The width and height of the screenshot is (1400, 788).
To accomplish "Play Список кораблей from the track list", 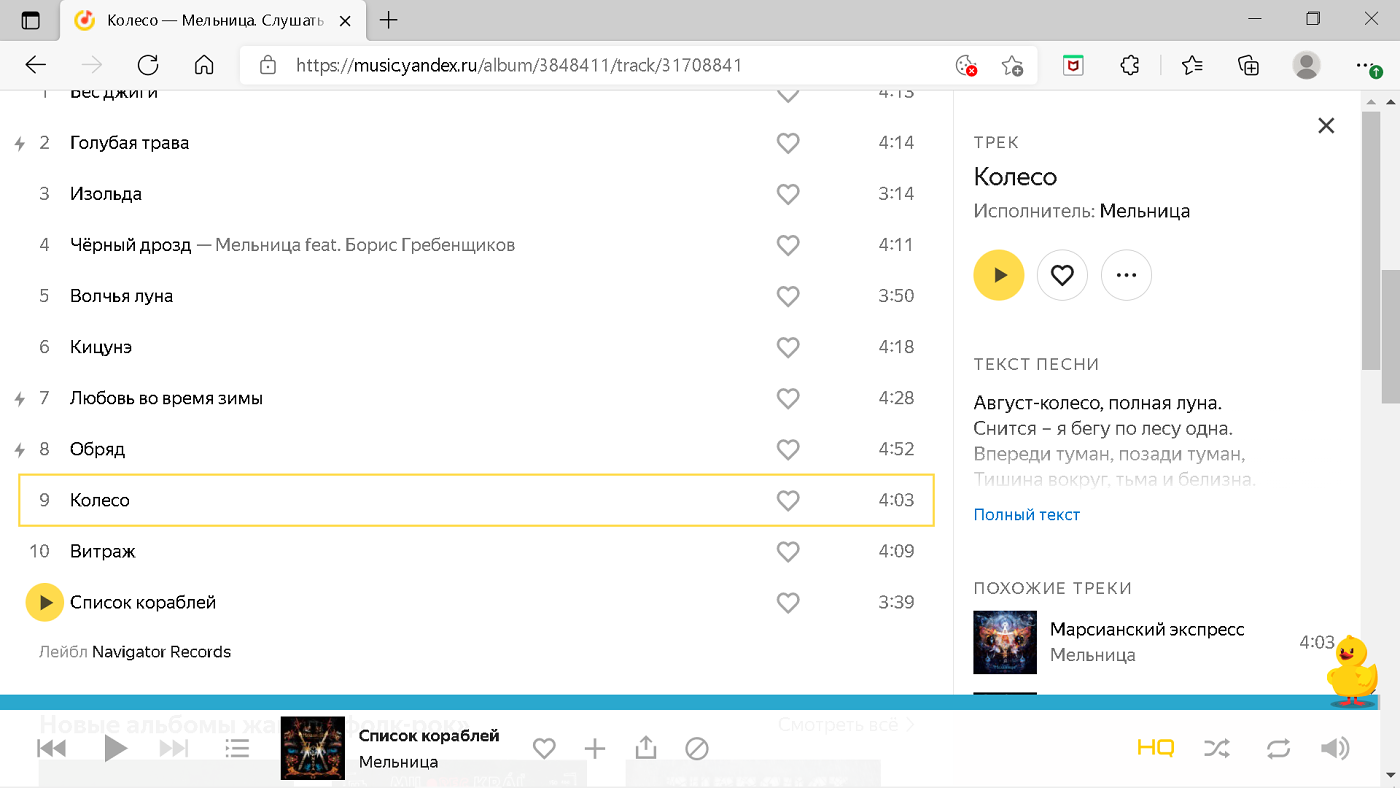I will pos(44,602).
